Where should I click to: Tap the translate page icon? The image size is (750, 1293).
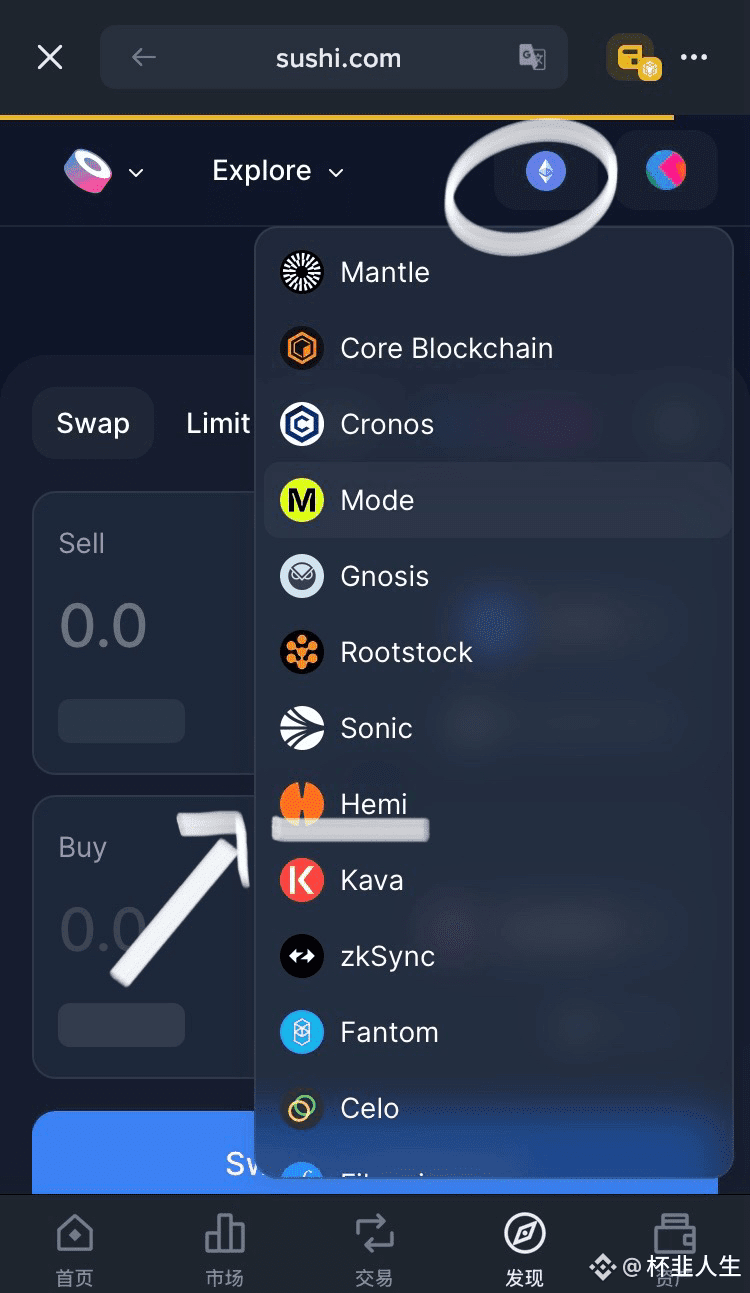click(532, 57)
